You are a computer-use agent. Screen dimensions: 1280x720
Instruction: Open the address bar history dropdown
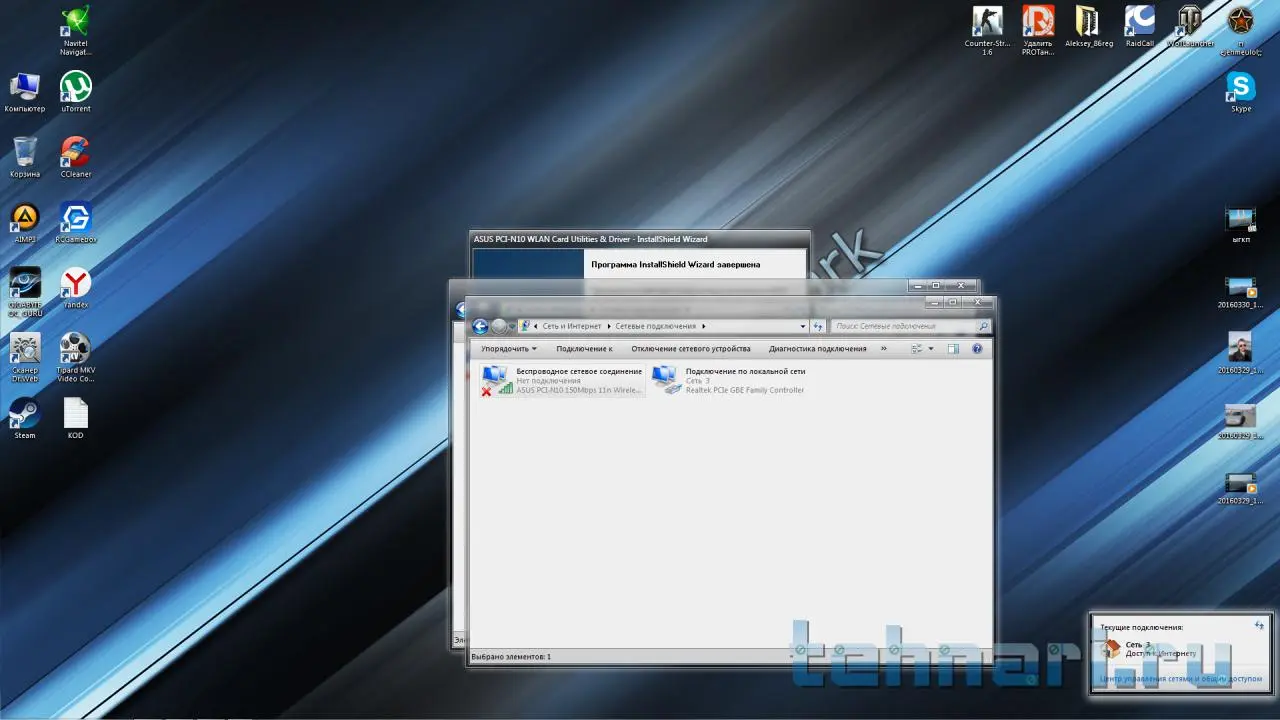point(803,326)
